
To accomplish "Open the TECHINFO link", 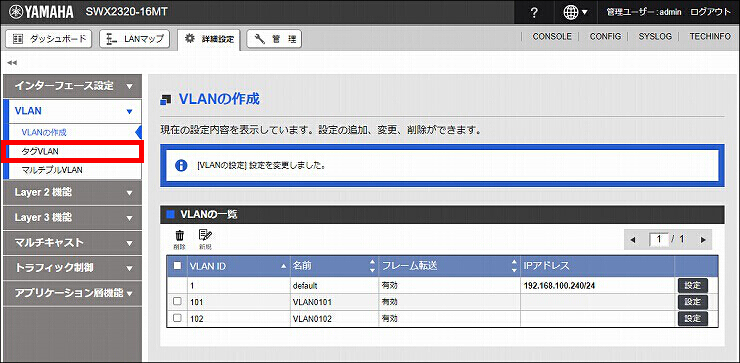I will coord(710,36).
